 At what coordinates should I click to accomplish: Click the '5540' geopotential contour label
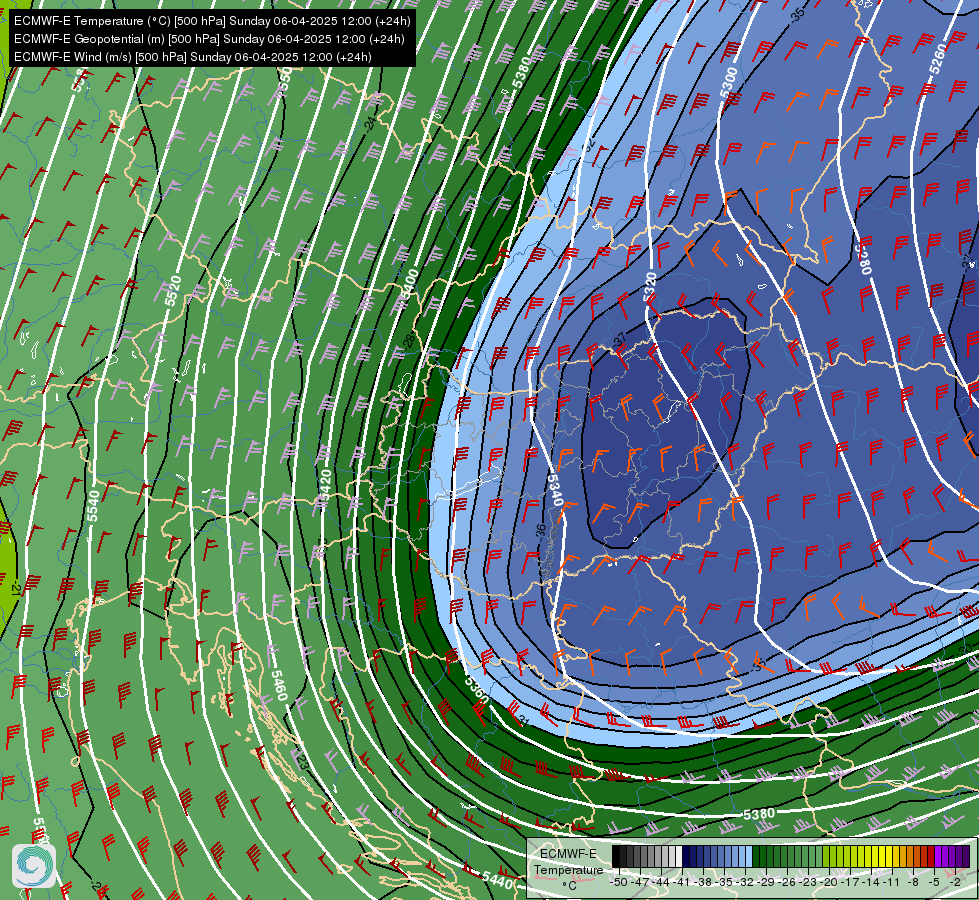(x=93, y=507)
